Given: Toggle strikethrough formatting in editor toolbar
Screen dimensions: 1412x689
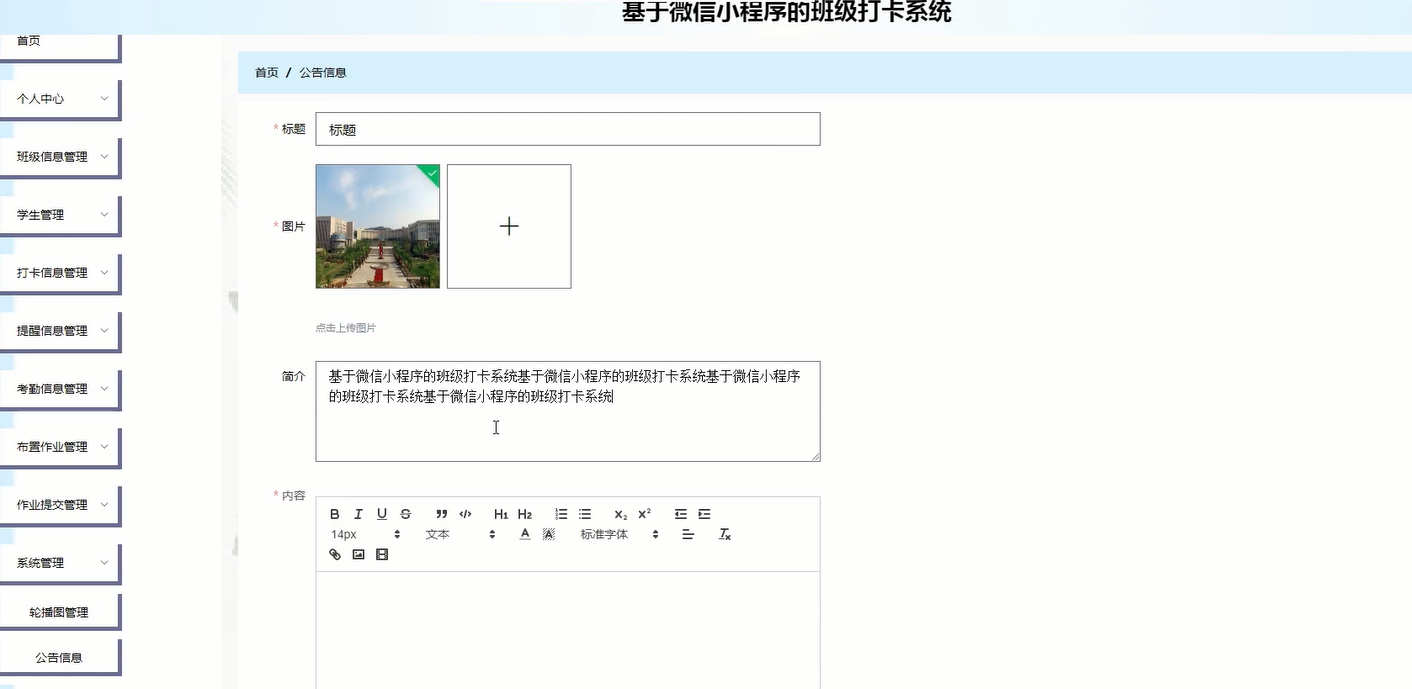Looking at the screenshot, I should (x=405, y=514).
